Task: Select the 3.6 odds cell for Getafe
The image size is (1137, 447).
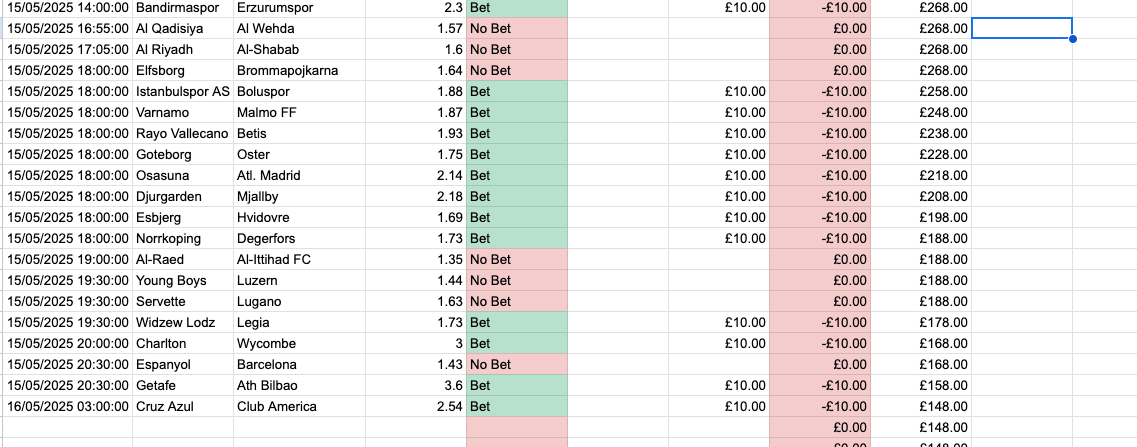Action: tap(416, 385)
